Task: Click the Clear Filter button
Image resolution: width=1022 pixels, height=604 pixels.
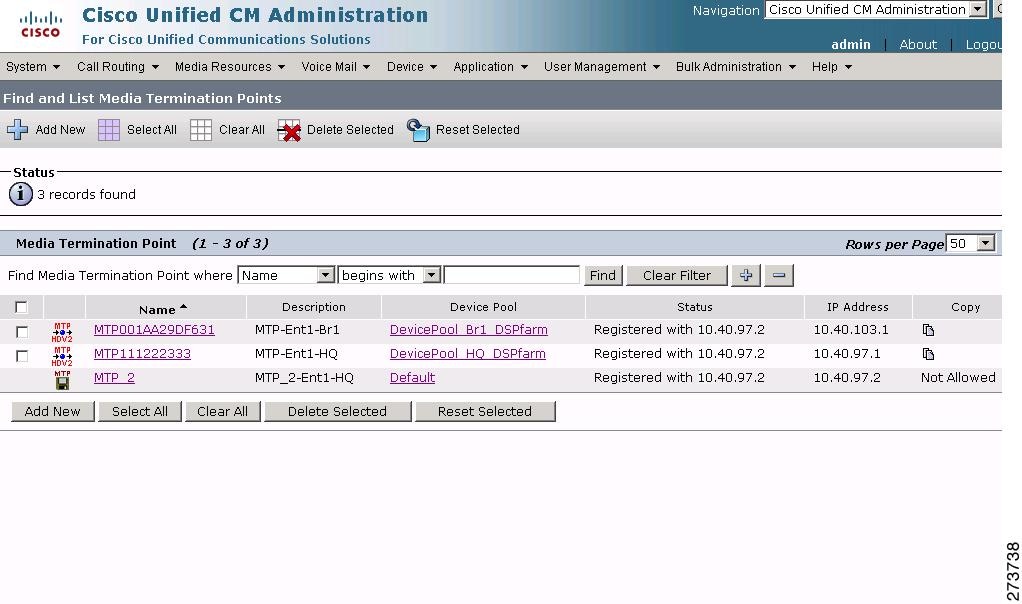Action: pos(677,276)
